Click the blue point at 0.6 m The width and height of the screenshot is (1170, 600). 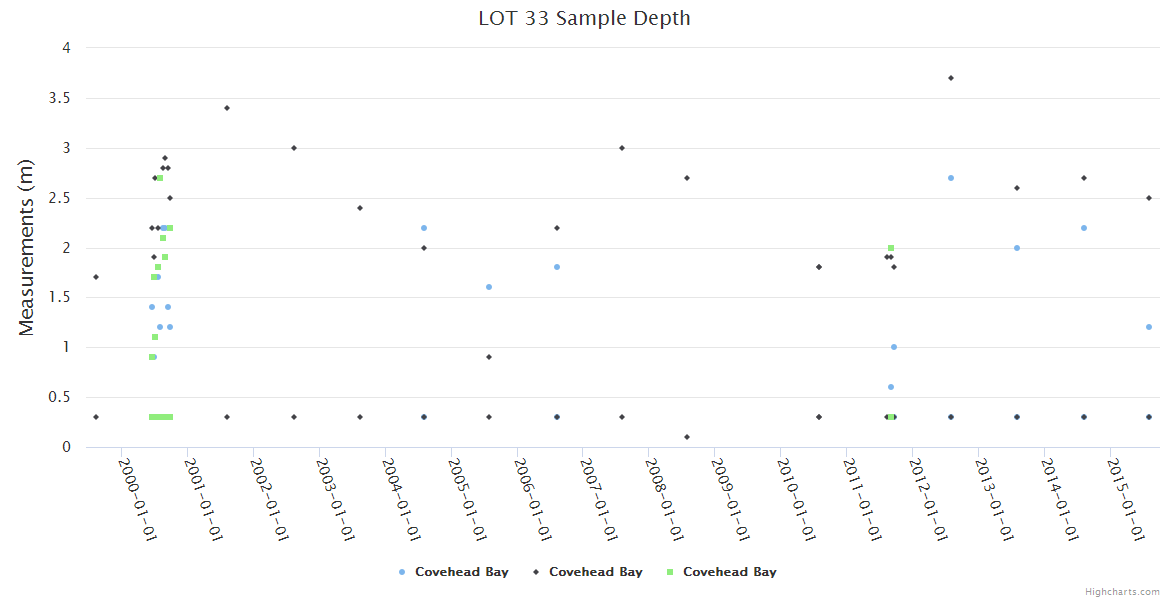891,387
